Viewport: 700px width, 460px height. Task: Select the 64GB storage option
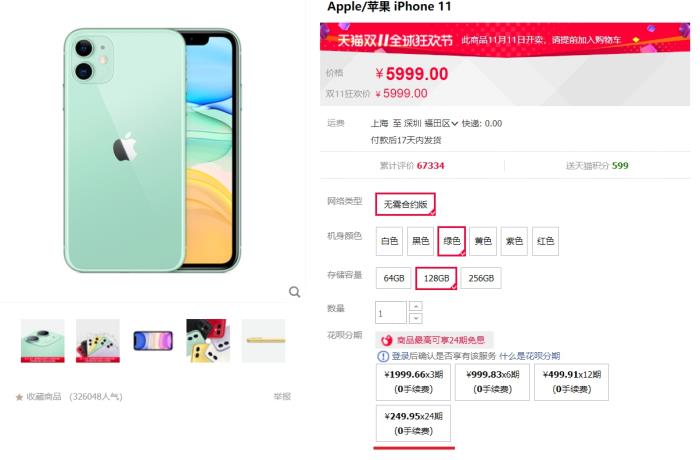tap(394, 278)
